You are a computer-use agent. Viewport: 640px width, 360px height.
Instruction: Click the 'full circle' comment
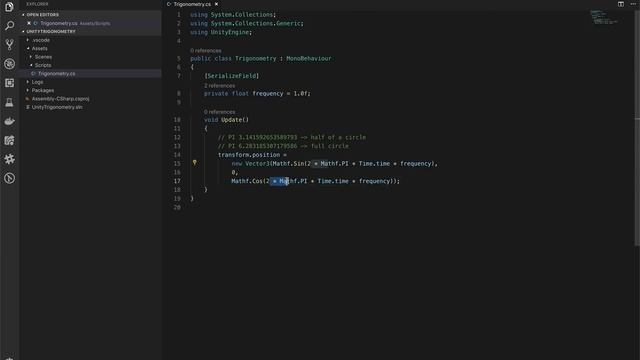(330, 146)
